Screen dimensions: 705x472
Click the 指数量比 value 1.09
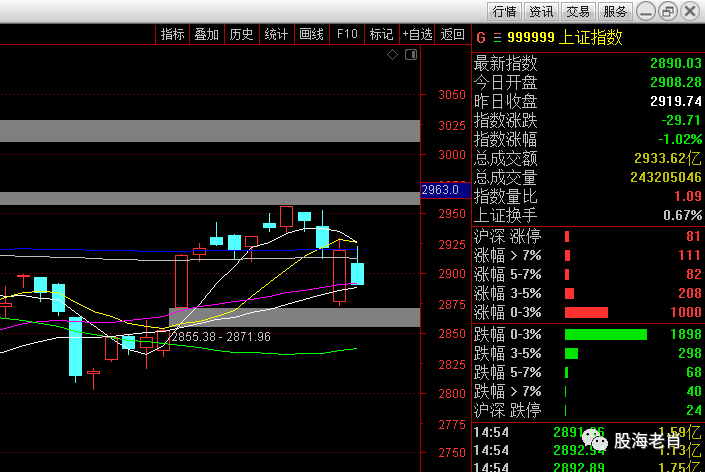tap(687, 196)
